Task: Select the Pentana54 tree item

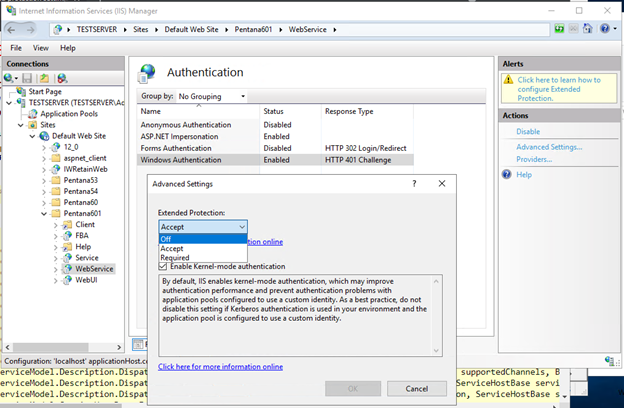Action: point(81,191)
